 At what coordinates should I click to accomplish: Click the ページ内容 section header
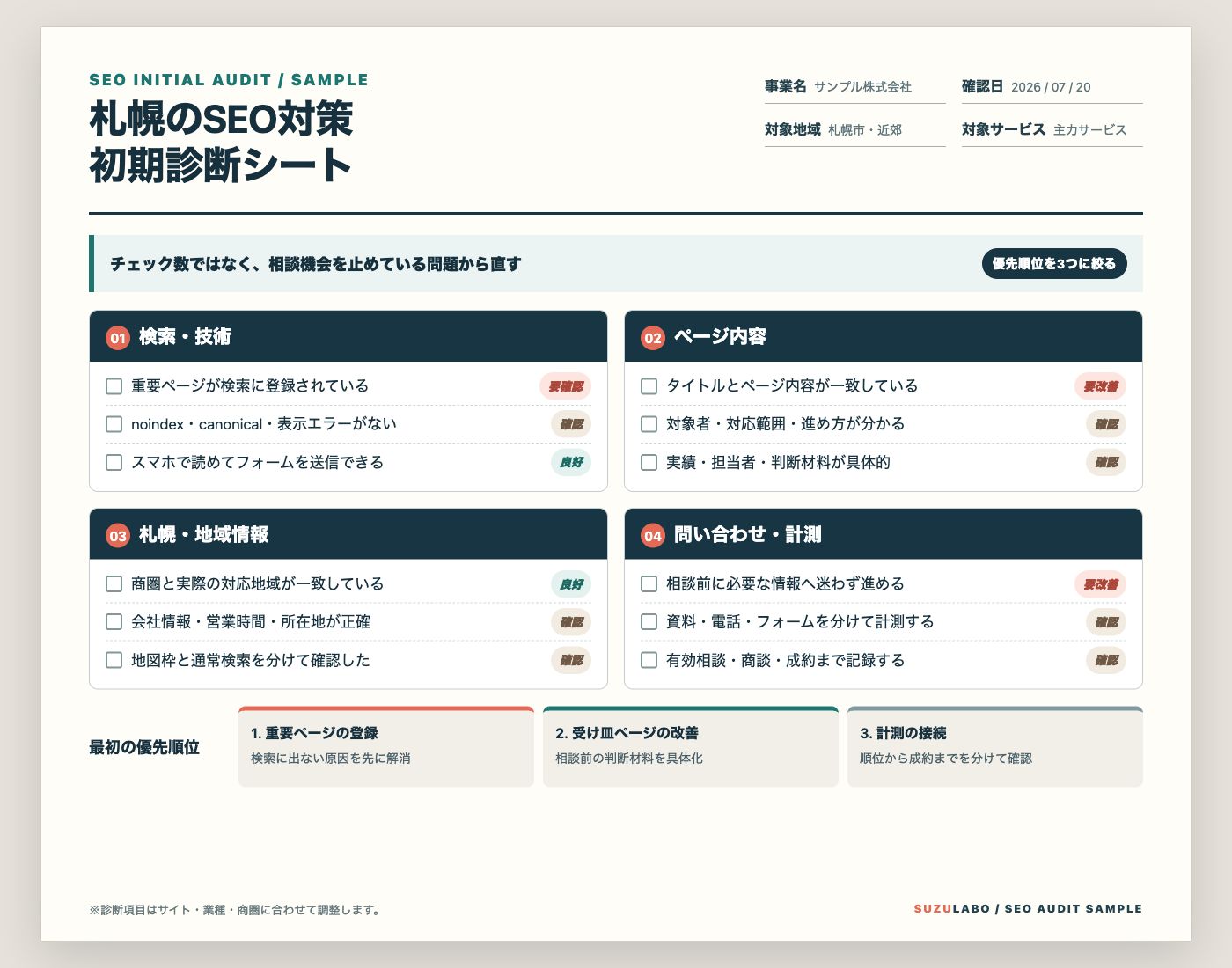(884, 336)
